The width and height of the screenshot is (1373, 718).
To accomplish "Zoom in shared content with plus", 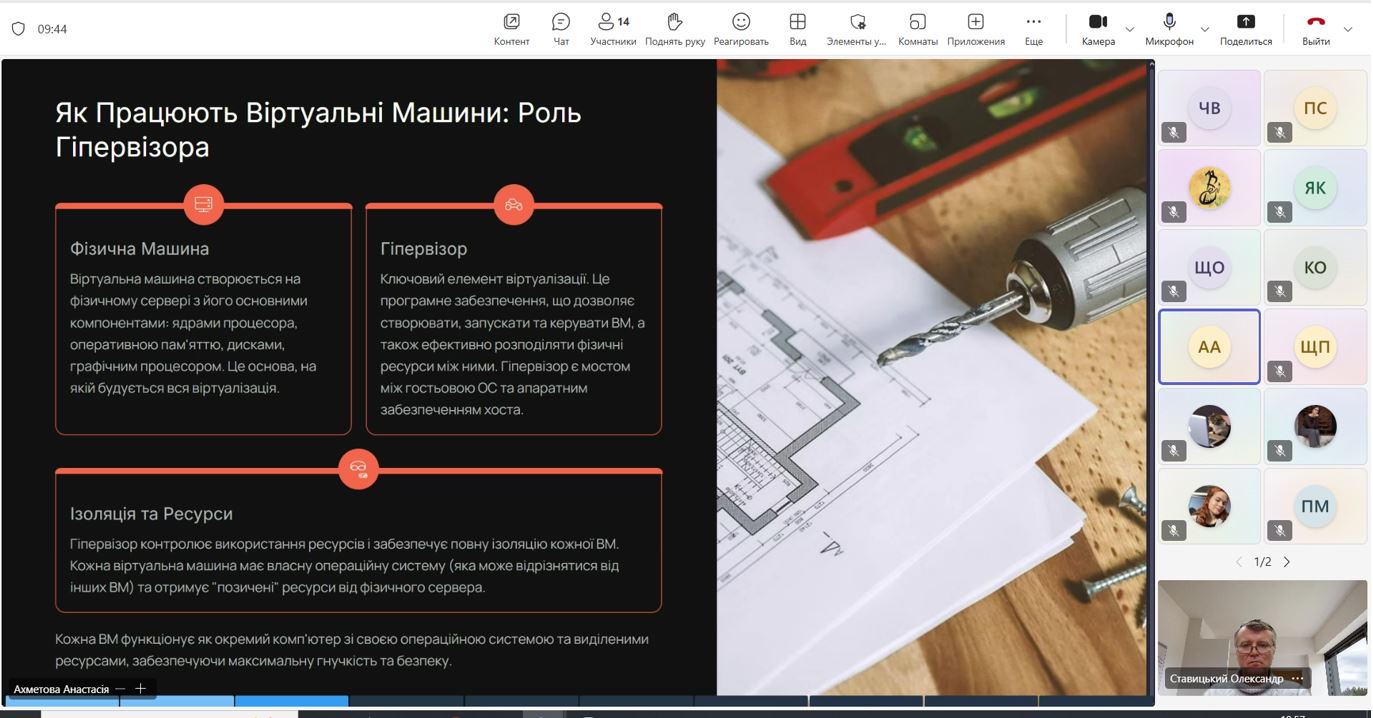I will [141, 688].
